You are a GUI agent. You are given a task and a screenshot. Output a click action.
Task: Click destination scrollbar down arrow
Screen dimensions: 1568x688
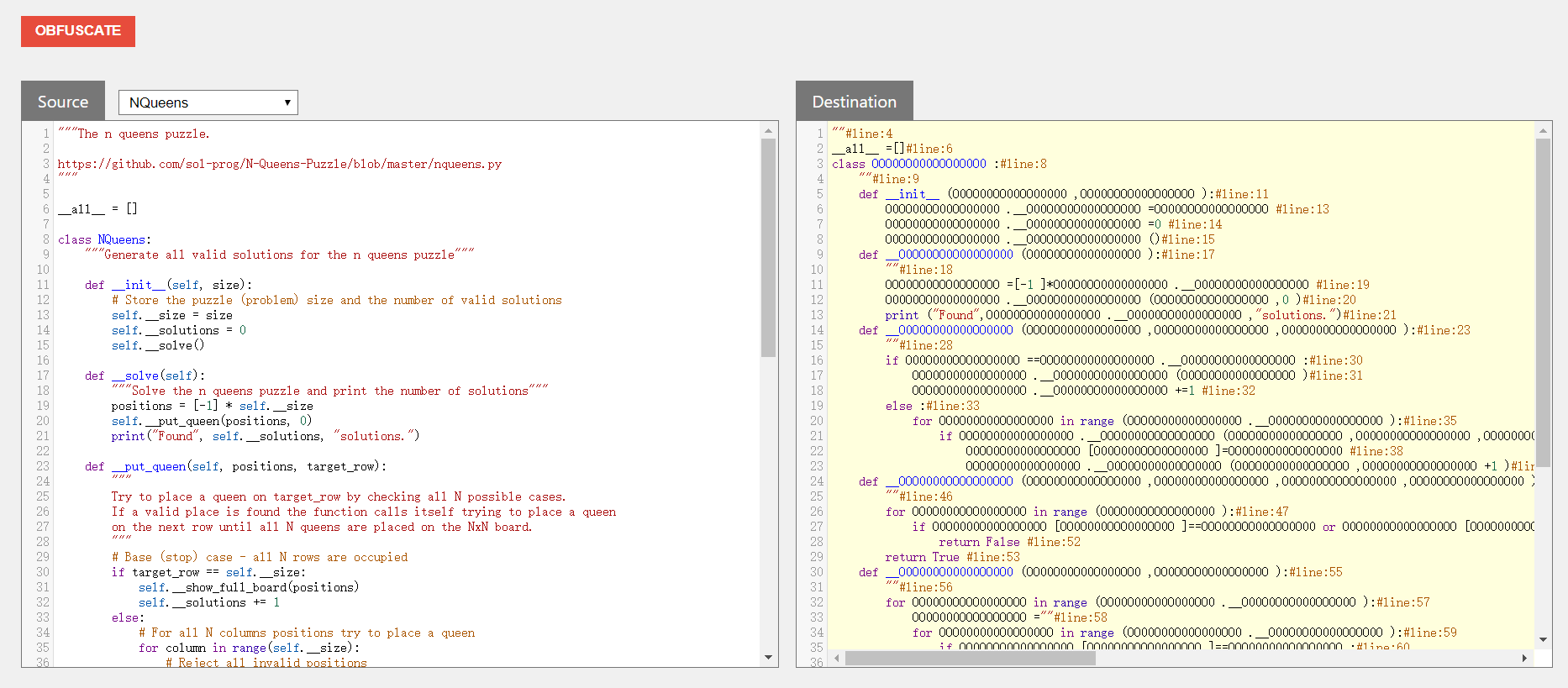point(1543,640)
